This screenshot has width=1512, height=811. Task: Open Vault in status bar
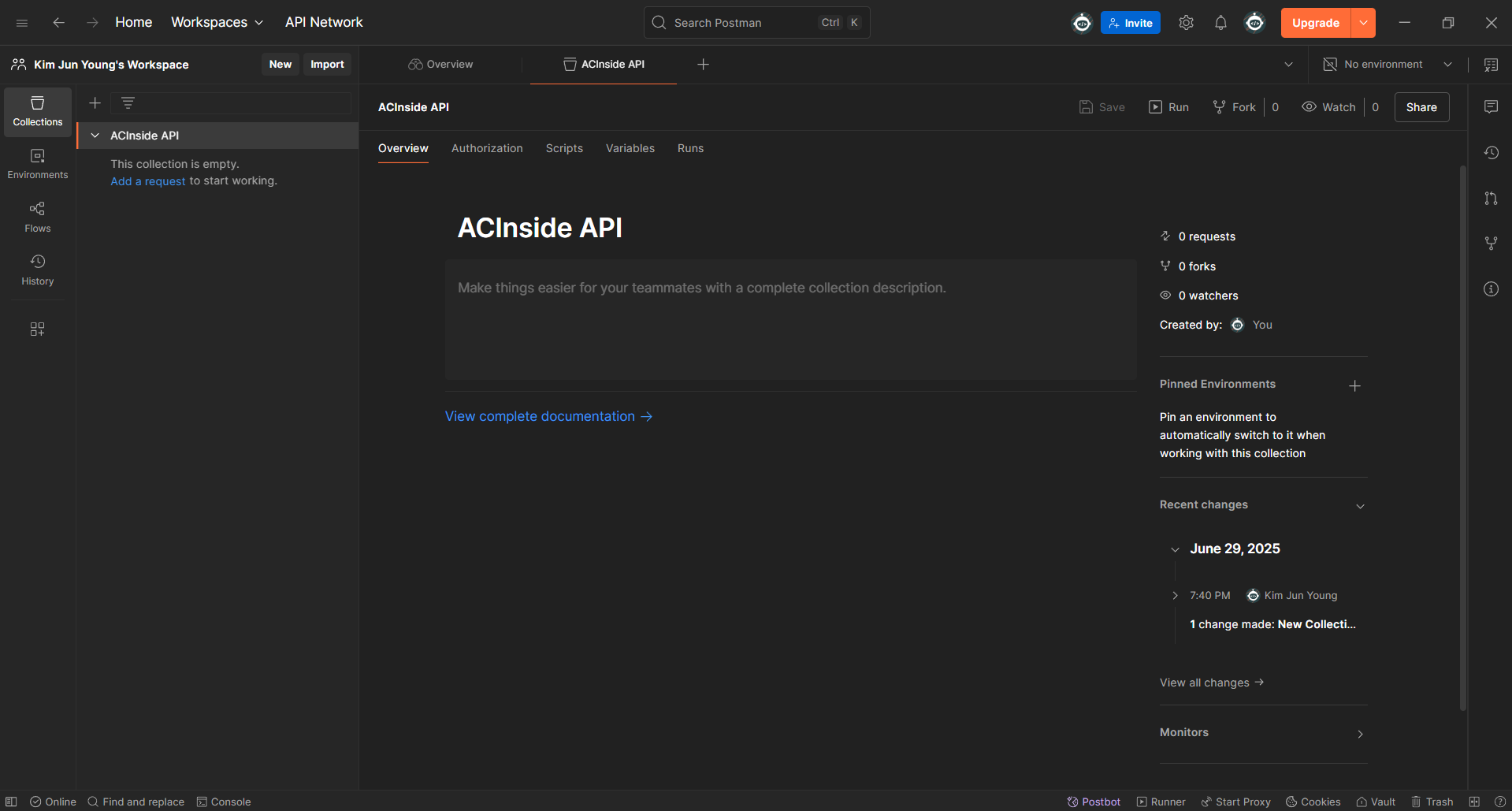(x=1376, y=802)
